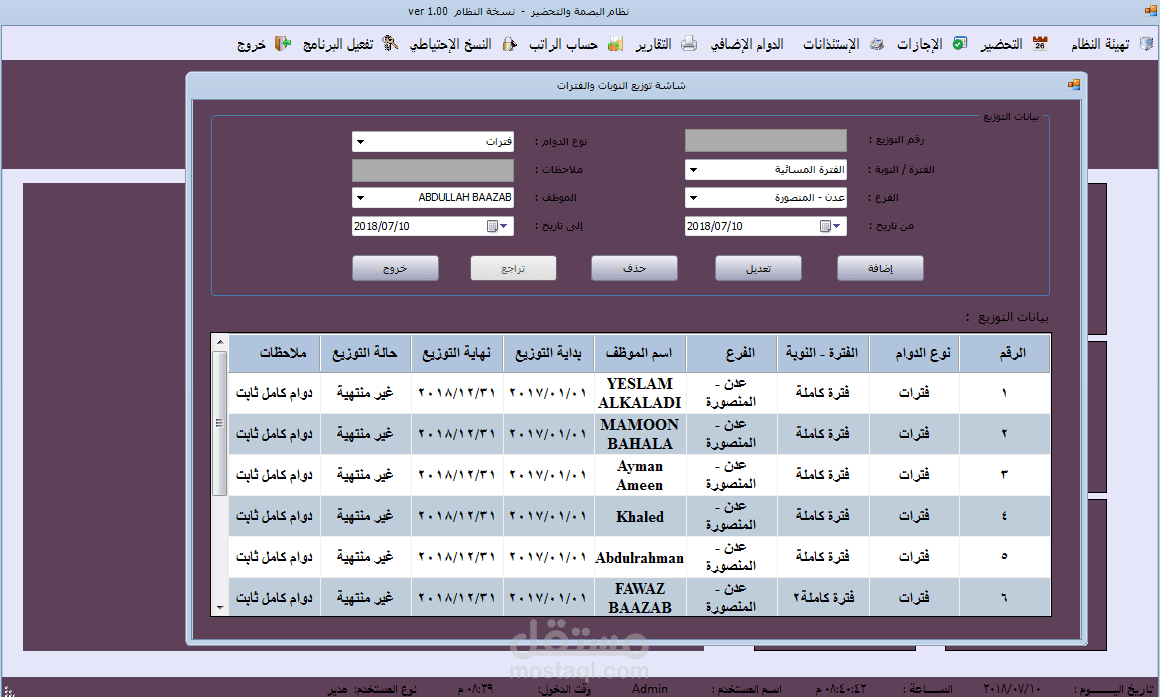Viewport: 1160px width, 697px height.
Task: Click the حذف button
Action: pos(634,269)
